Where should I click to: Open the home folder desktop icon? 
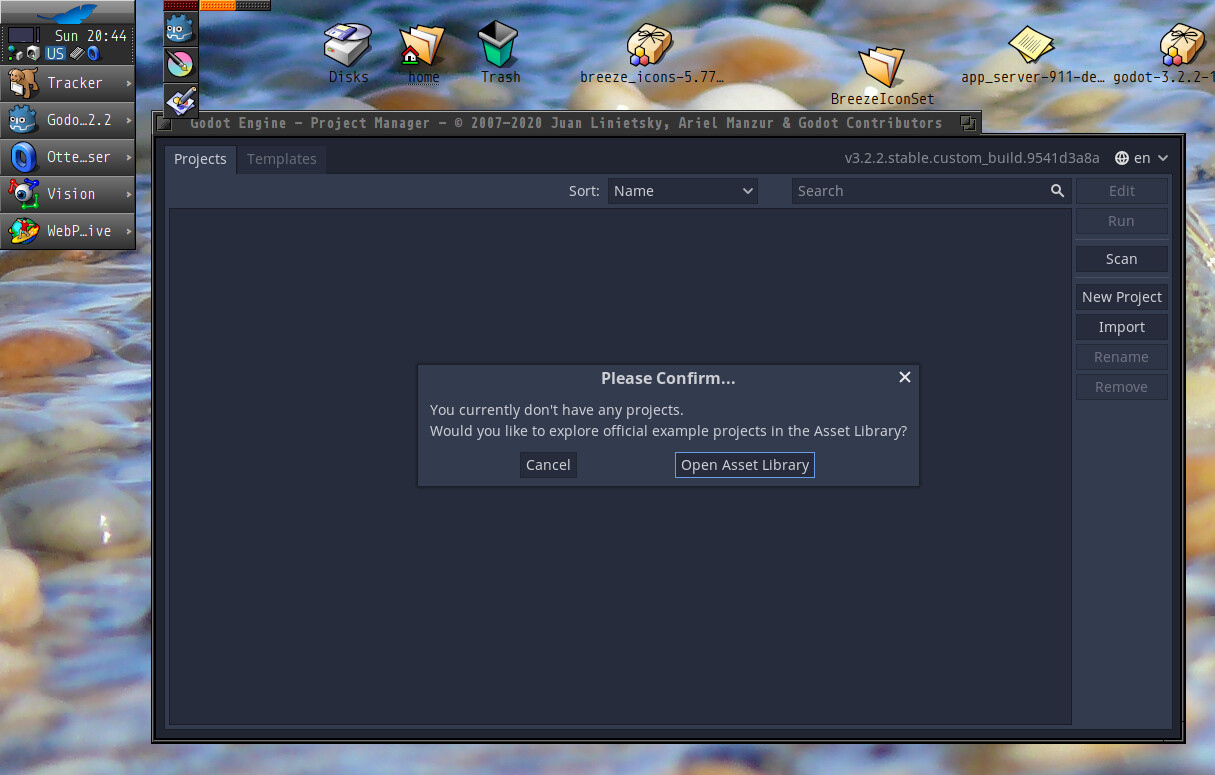tap(423, 46)
